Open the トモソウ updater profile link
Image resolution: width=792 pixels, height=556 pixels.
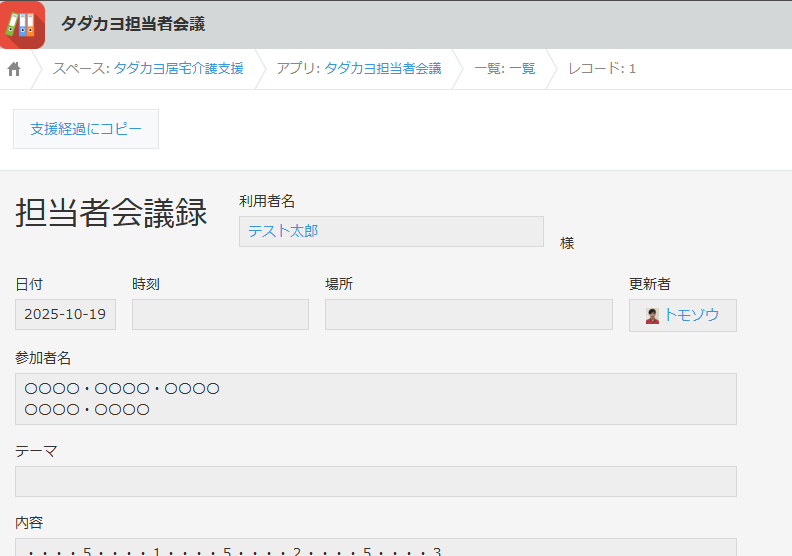pyautogui.click(x=691, y=315)
